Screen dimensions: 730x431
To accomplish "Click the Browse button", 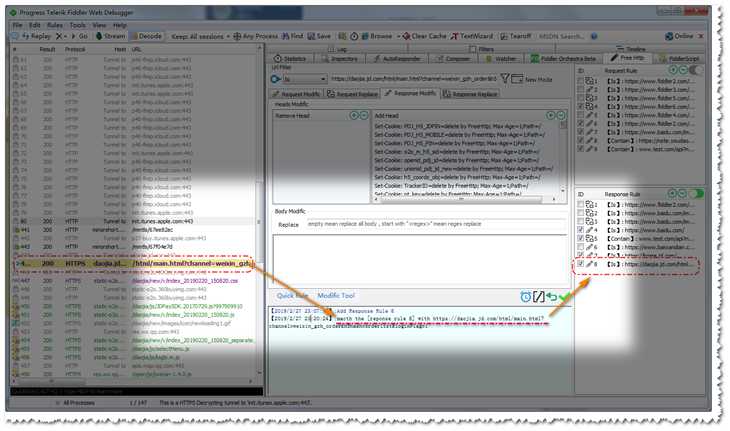I will click(x=377, y=36).
